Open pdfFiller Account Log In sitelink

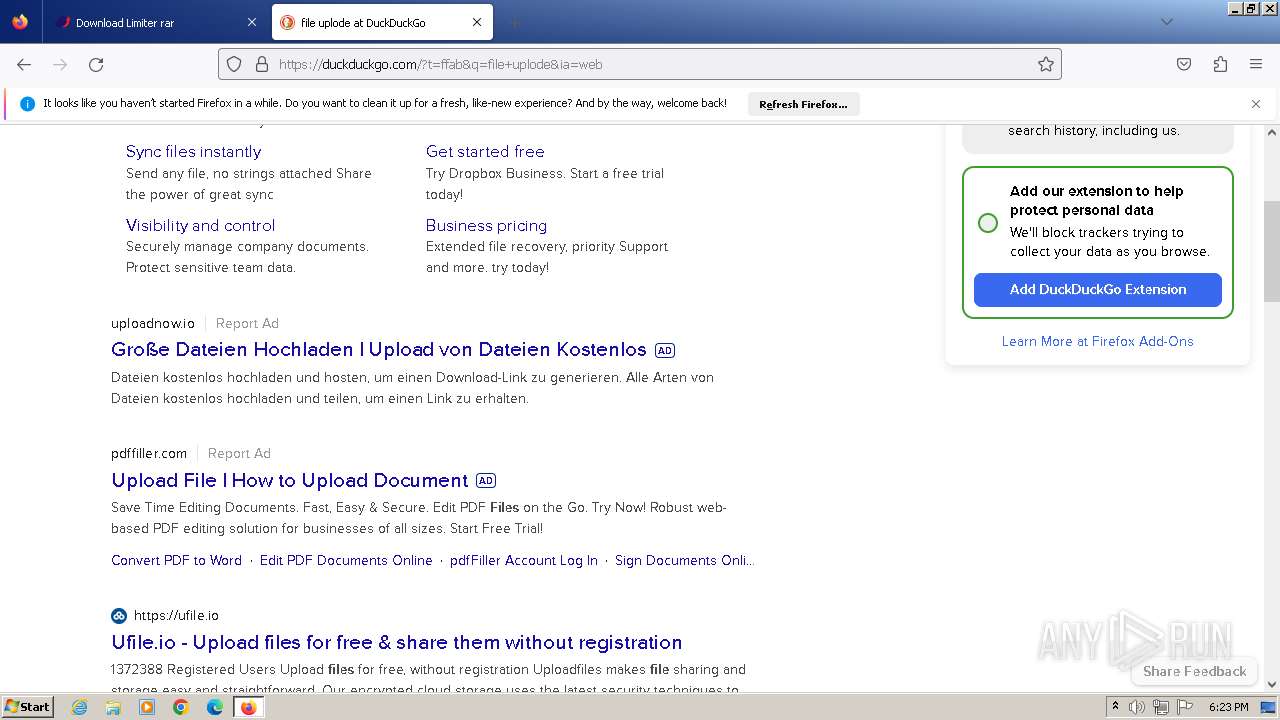pyautogui.click(x=524, y=560)
